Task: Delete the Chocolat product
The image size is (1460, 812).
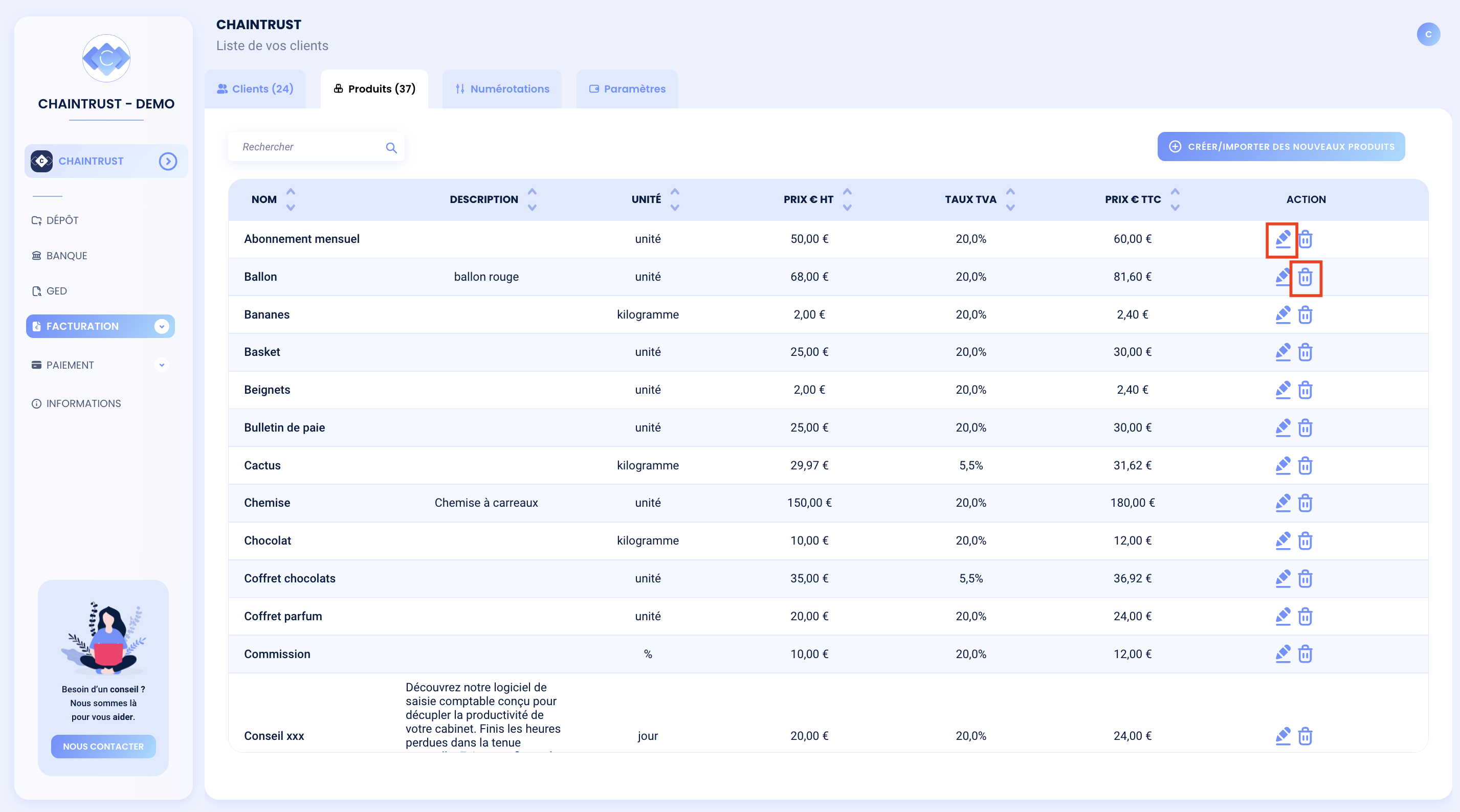Action: coord(1306,540)
